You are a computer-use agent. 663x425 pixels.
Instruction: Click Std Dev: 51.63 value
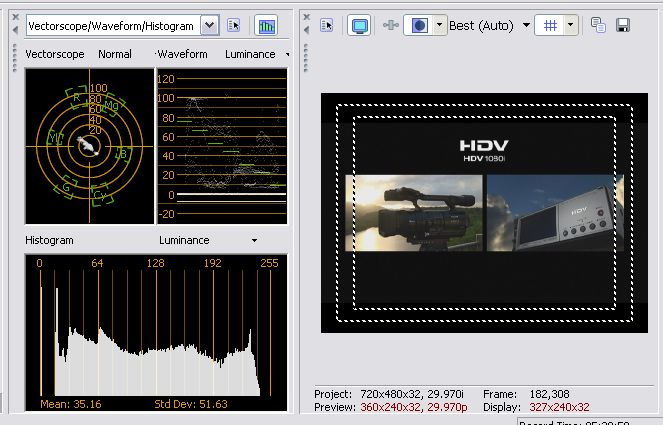point(191,404)
